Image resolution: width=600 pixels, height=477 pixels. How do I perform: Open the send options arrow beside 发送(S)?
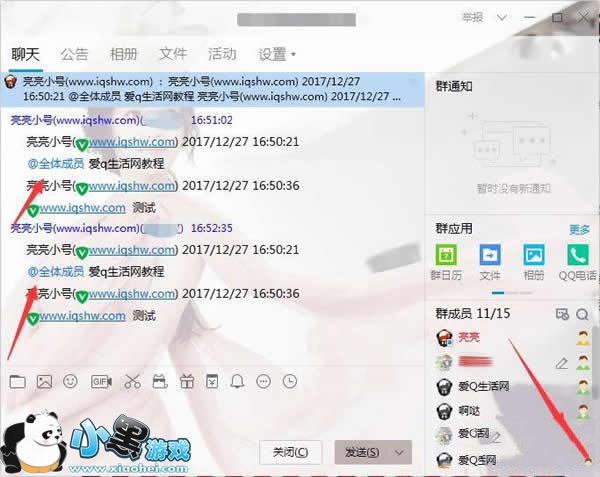point(399,453)
